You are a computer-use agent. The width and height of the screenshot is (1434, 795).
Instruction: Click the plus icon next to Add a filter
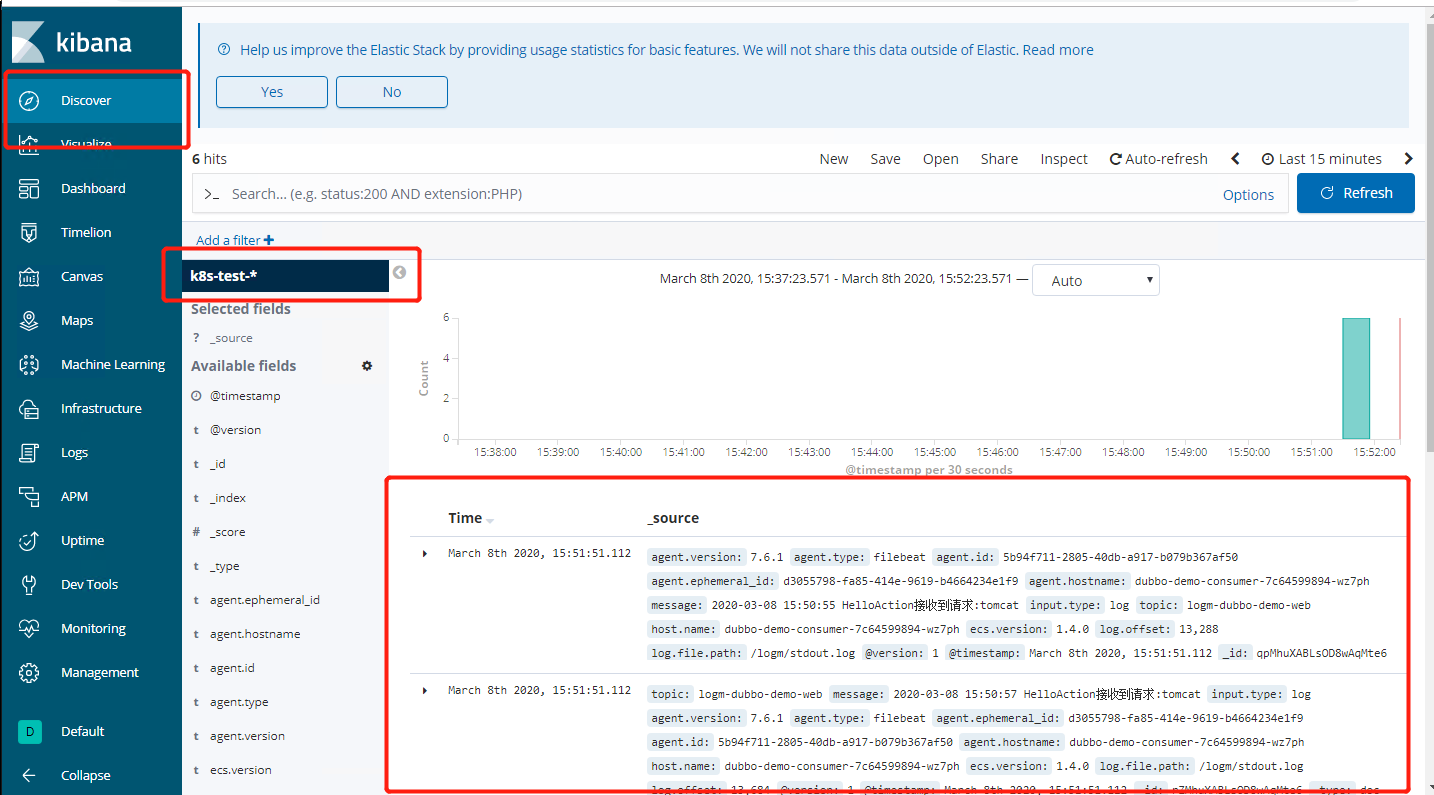tap(269, 240)
